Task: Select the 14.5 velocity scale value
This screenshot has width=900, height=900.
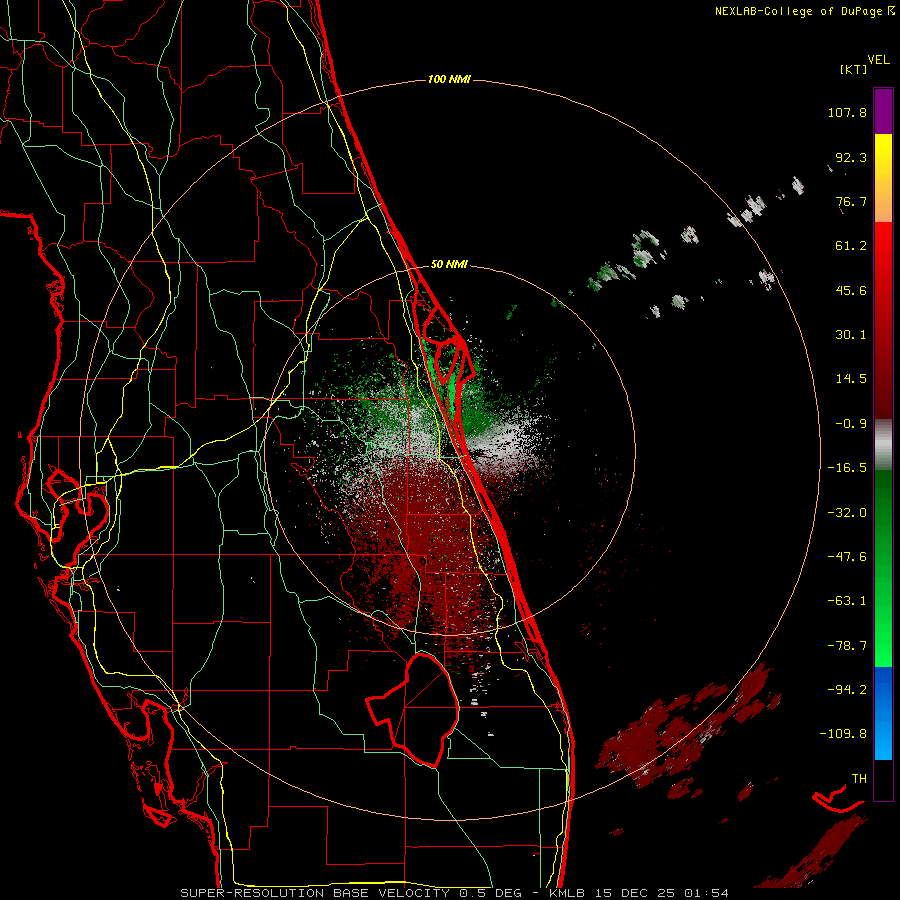Action: [x=851, y=379]
